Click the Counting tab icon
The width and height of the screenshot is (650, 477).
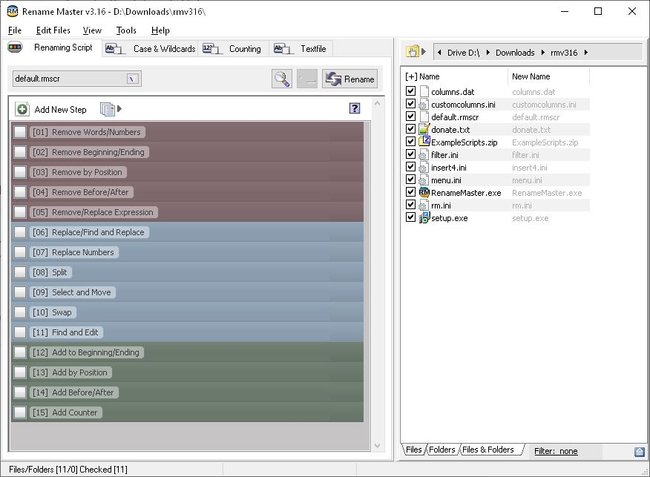(211, 49)
